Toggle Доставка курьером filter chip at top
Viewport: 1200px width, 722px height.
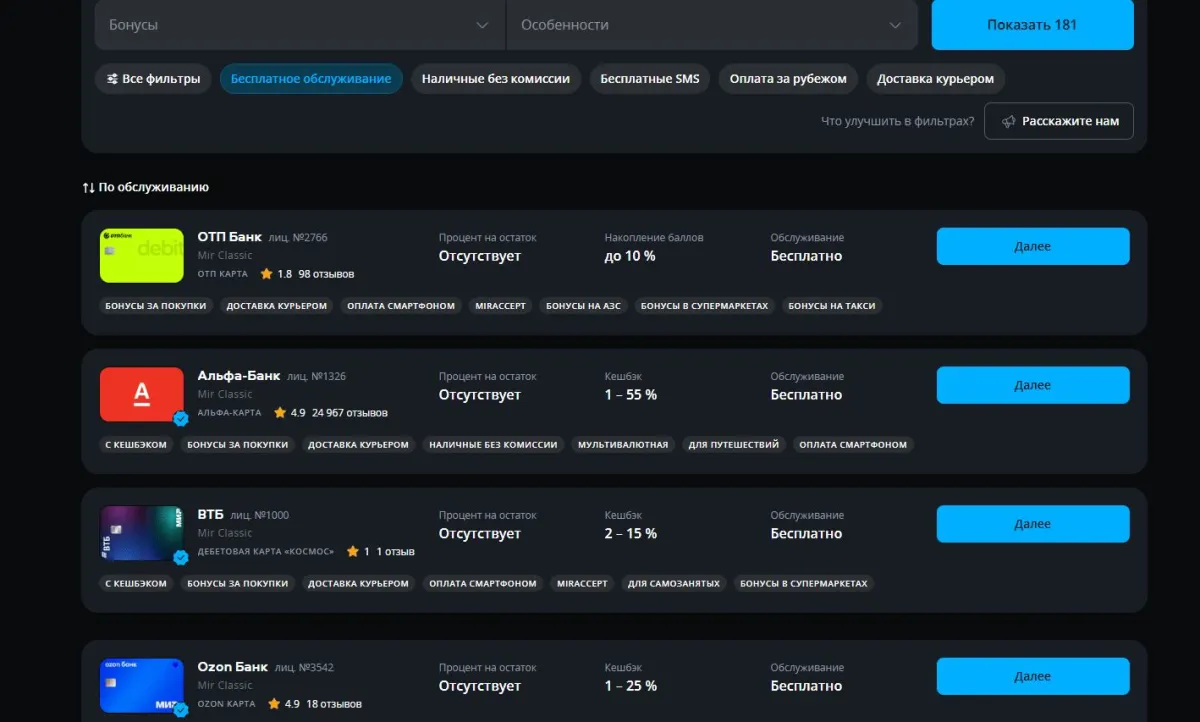[x=936, y=79]
